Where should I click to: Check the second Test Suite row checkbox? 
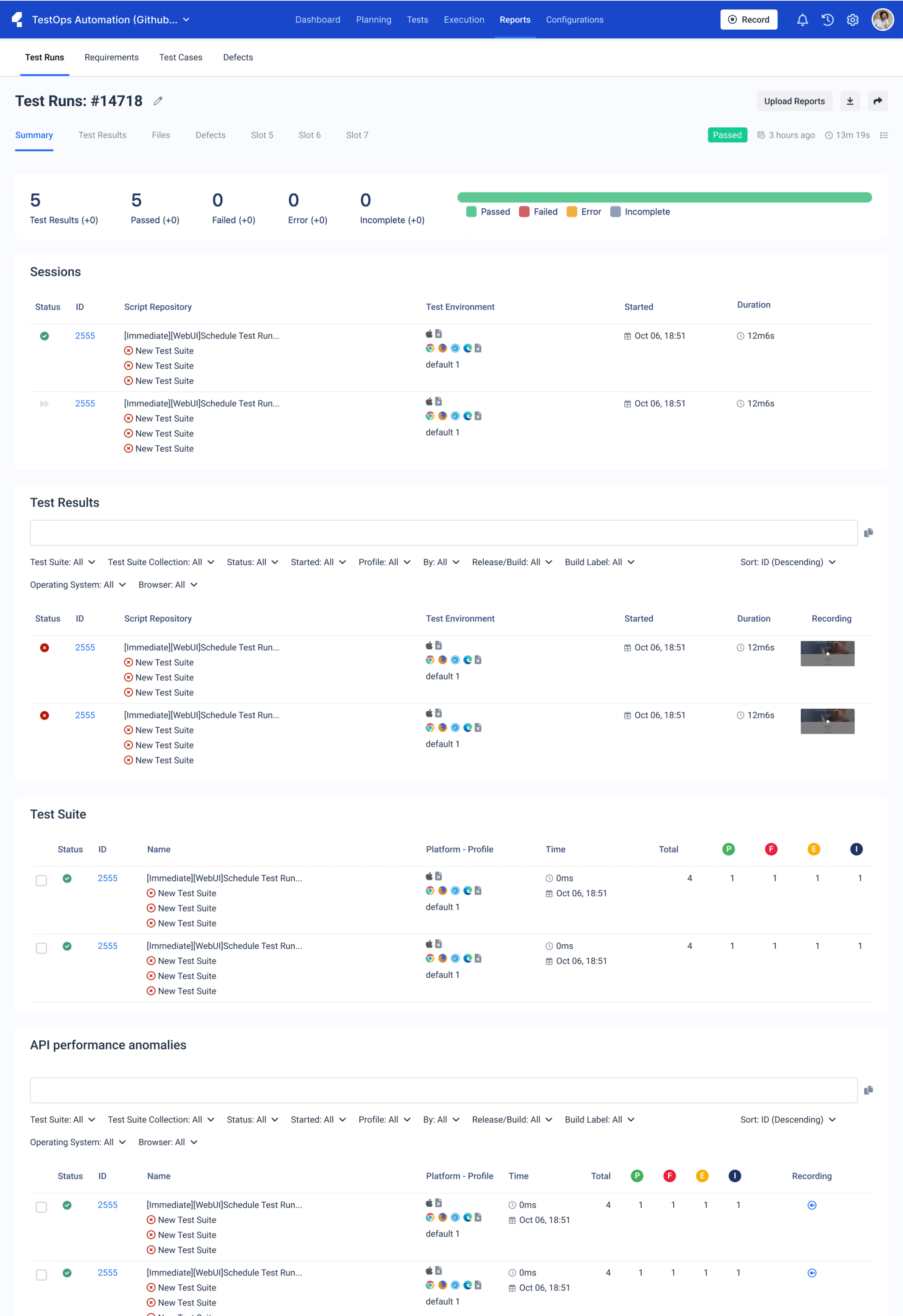coord(41,949)
